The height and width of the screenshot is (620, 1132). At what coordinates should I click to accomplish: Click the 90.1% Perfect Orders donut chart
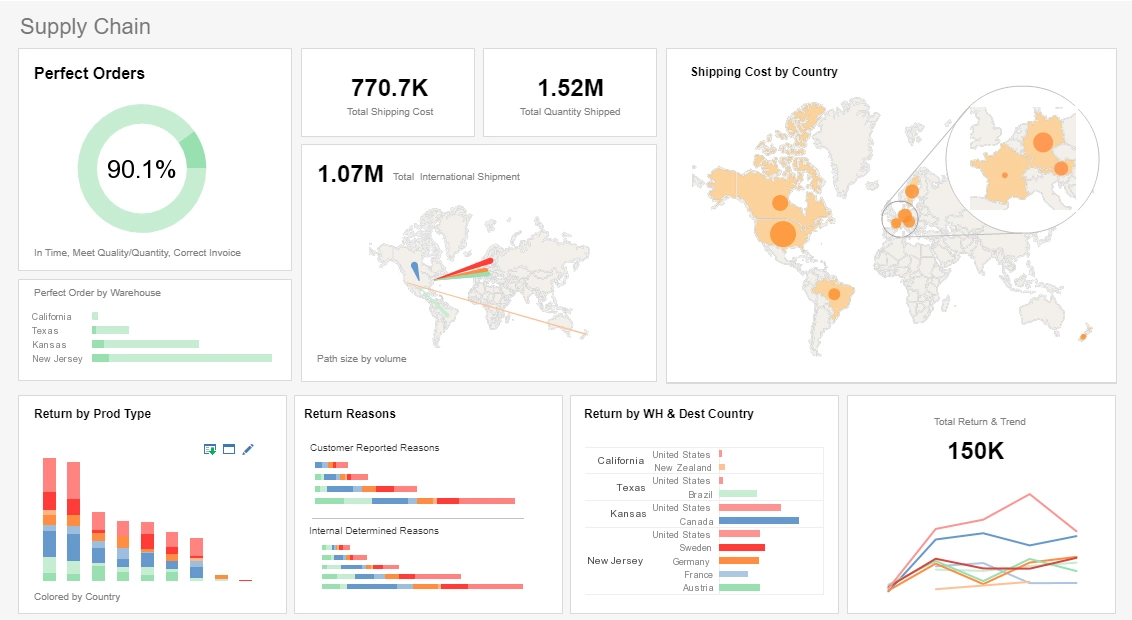[x=142, y=169]
